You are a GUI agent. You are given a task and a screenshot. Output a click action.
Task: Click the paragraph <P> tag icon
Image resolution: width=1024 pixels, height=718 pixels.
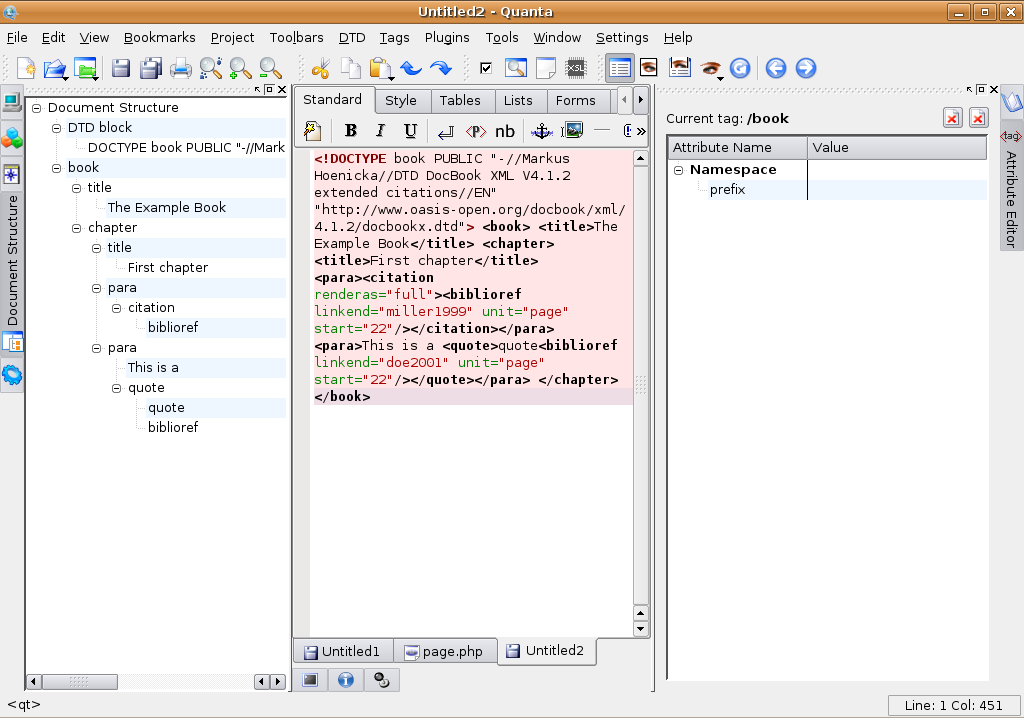[x=476, y=130]
